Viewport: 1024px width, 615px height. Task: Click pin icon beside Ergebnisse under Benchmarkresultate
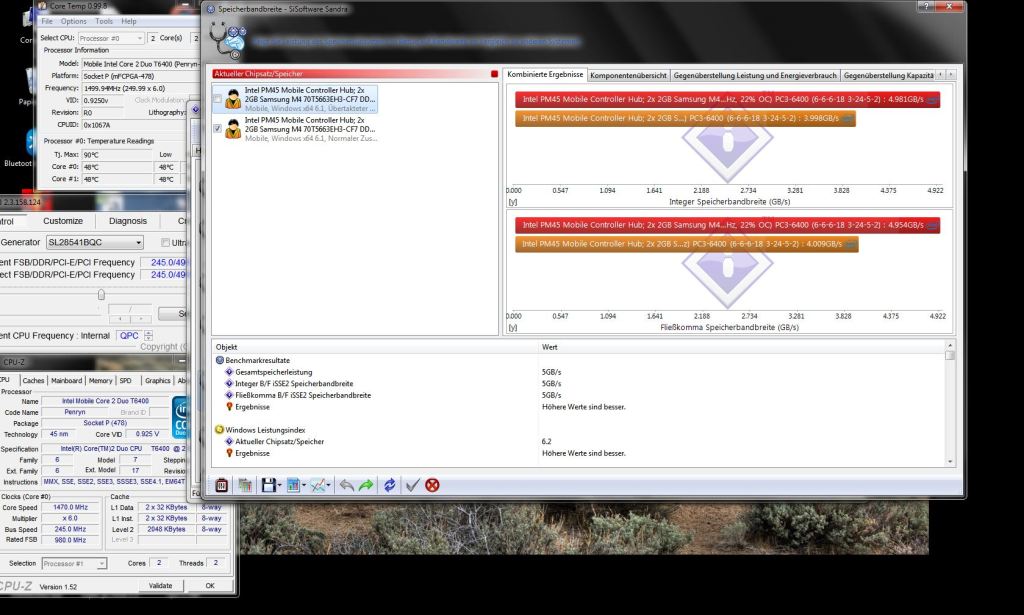[x=229, y=407]
